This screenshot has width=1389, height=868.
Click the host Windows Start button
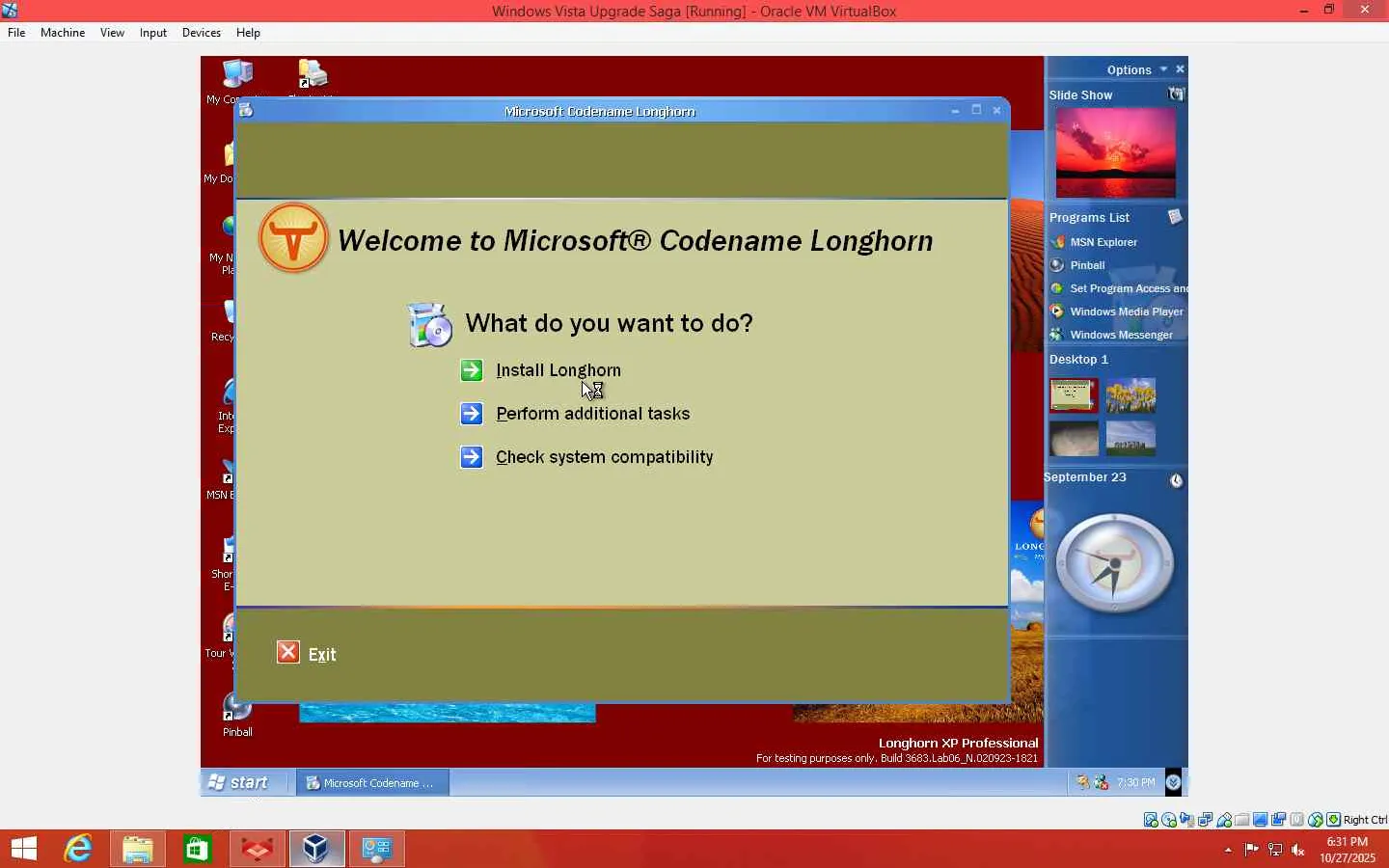[24, 849]
